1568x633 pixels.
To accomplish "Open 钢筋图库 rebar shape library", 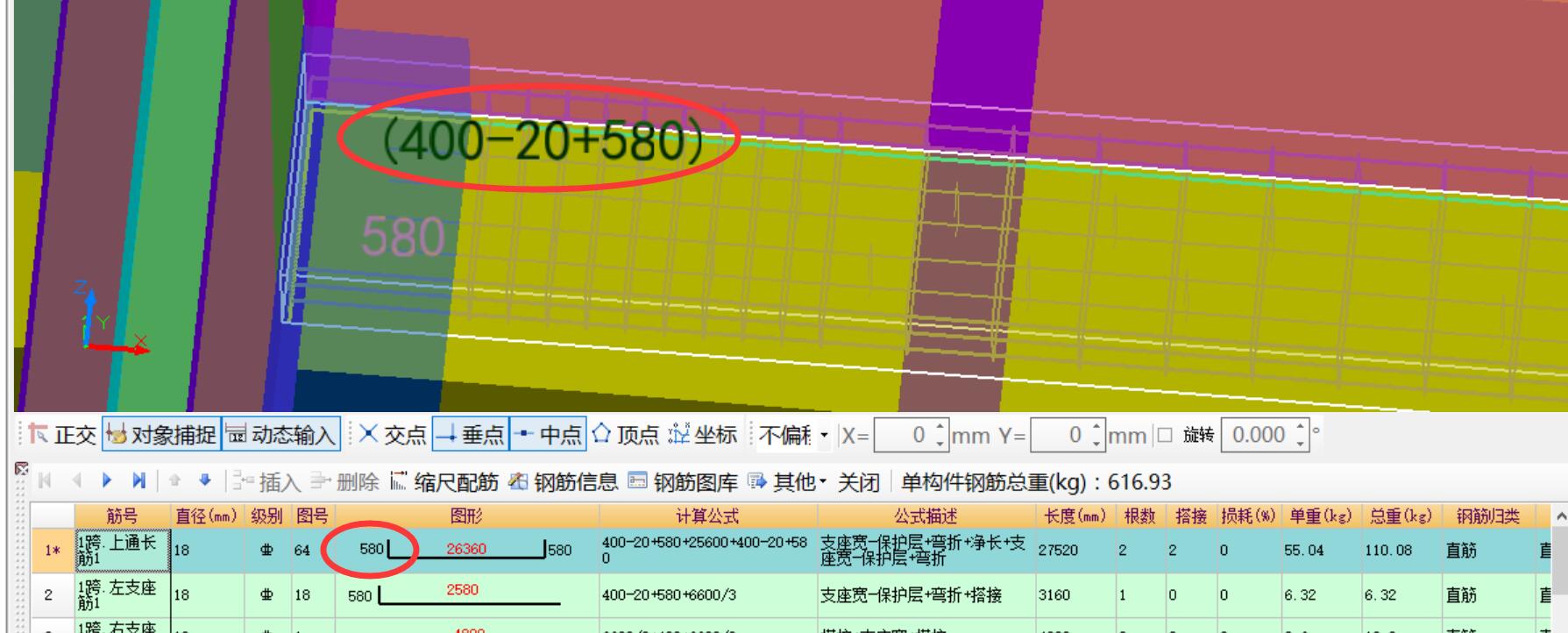I will click(682, 481).
